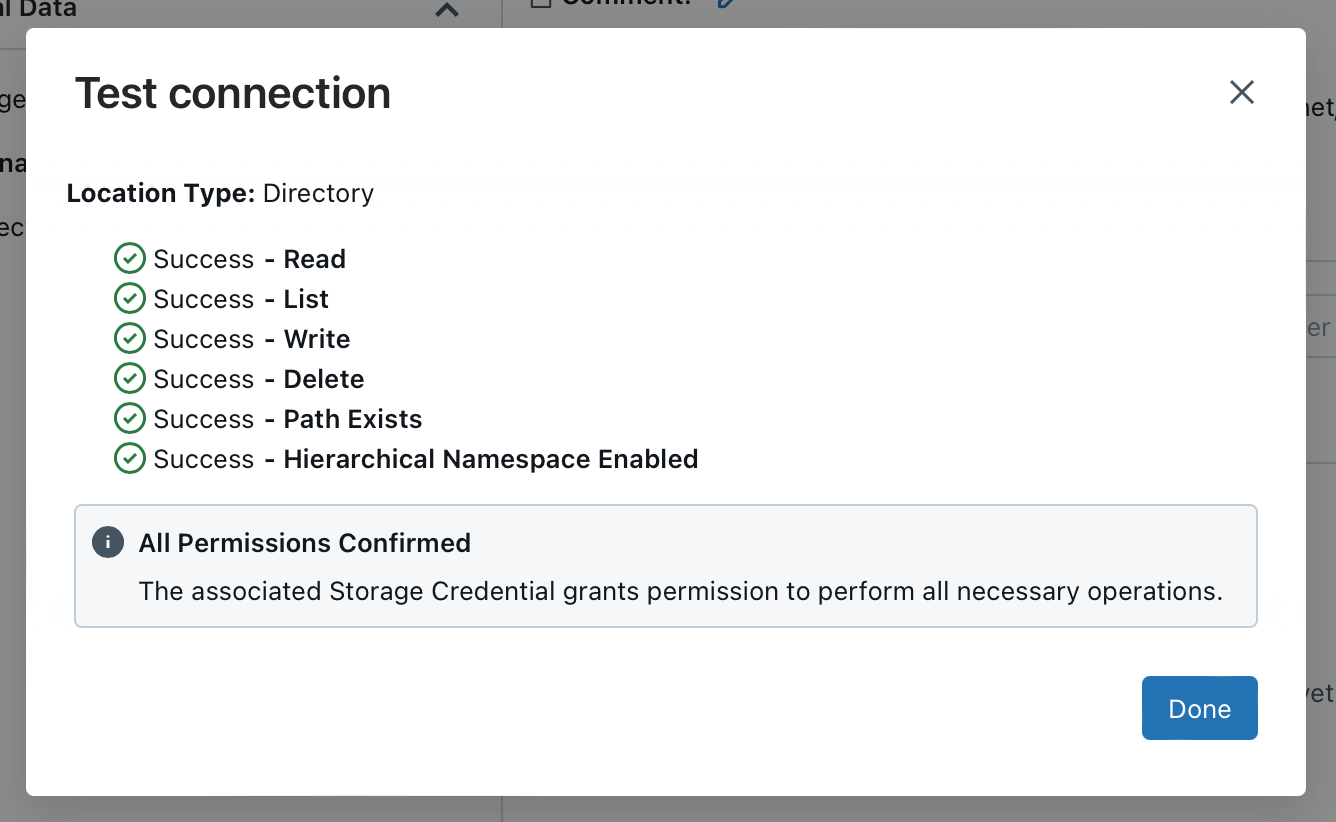
Task: Close the Test connection dialog
Action: (1241, 92)
